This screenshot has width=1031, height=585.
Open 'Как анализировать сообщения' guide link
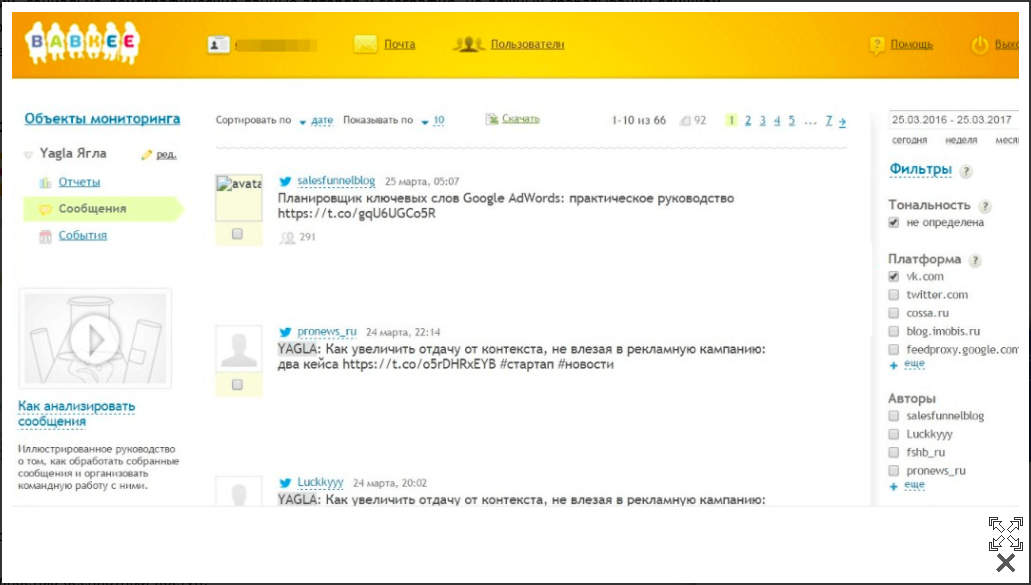[x=76, y=414]
